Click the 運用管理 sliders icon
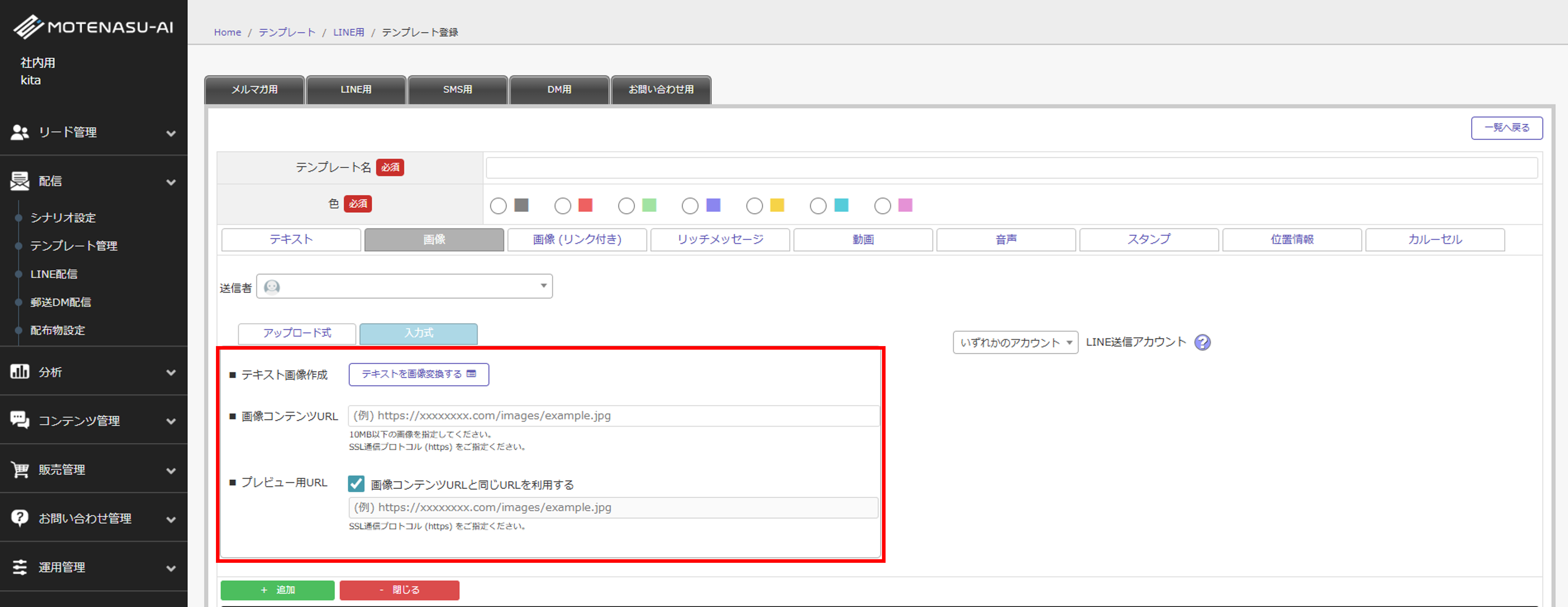Screen dimensions: 1568x607 (x=20, y=567)
